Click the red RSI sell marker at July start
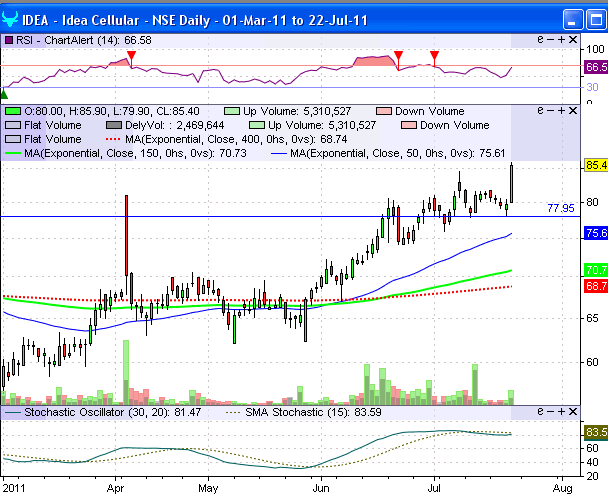 434,55
